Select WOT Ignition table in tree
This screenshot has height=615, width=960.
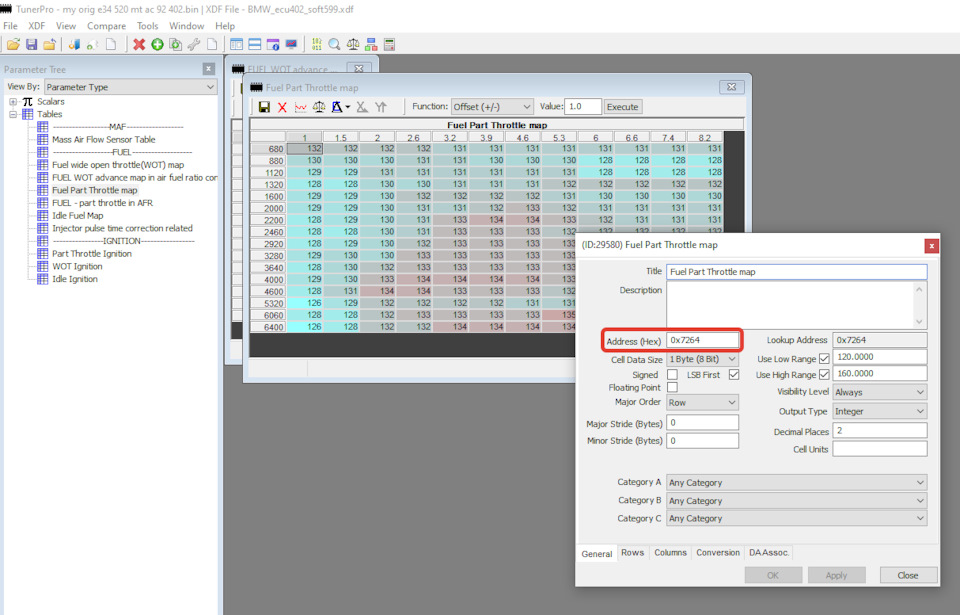point(77,266)
